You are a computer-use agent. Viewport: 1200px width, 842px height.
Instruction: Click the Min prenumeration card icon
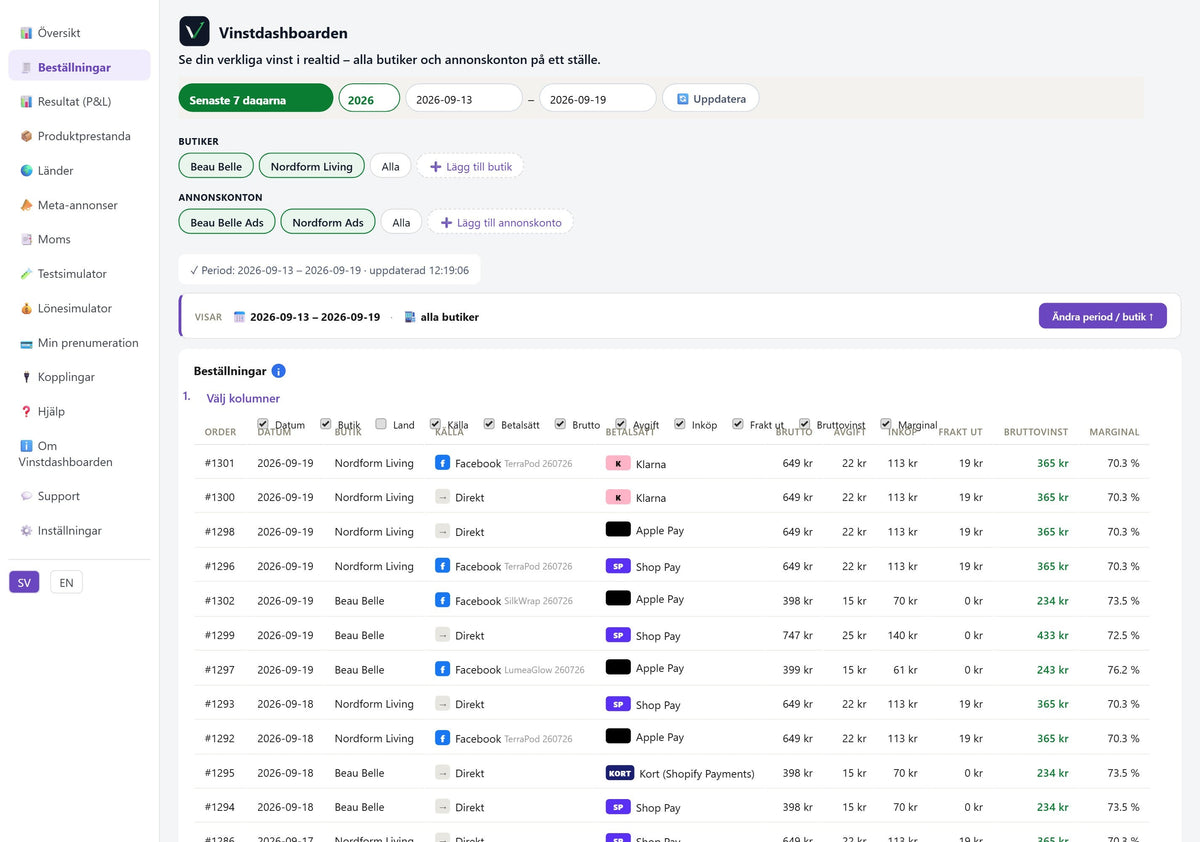(27, 343)
